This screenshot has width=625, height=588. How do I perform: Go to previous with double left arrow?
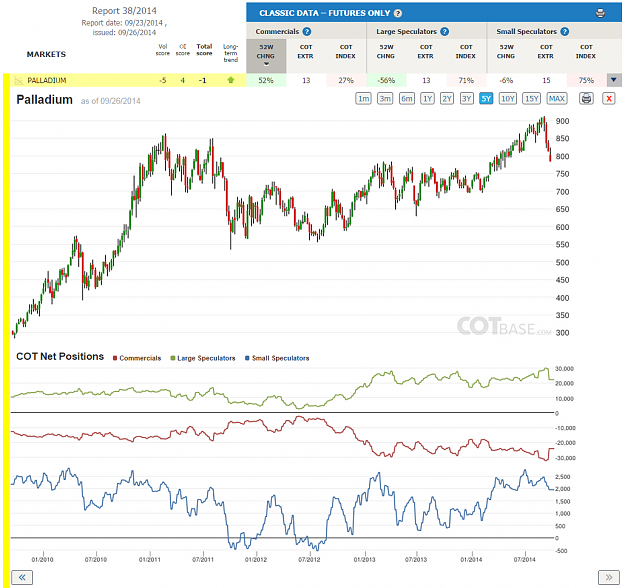pyautogui.click(x=22, y=577)
